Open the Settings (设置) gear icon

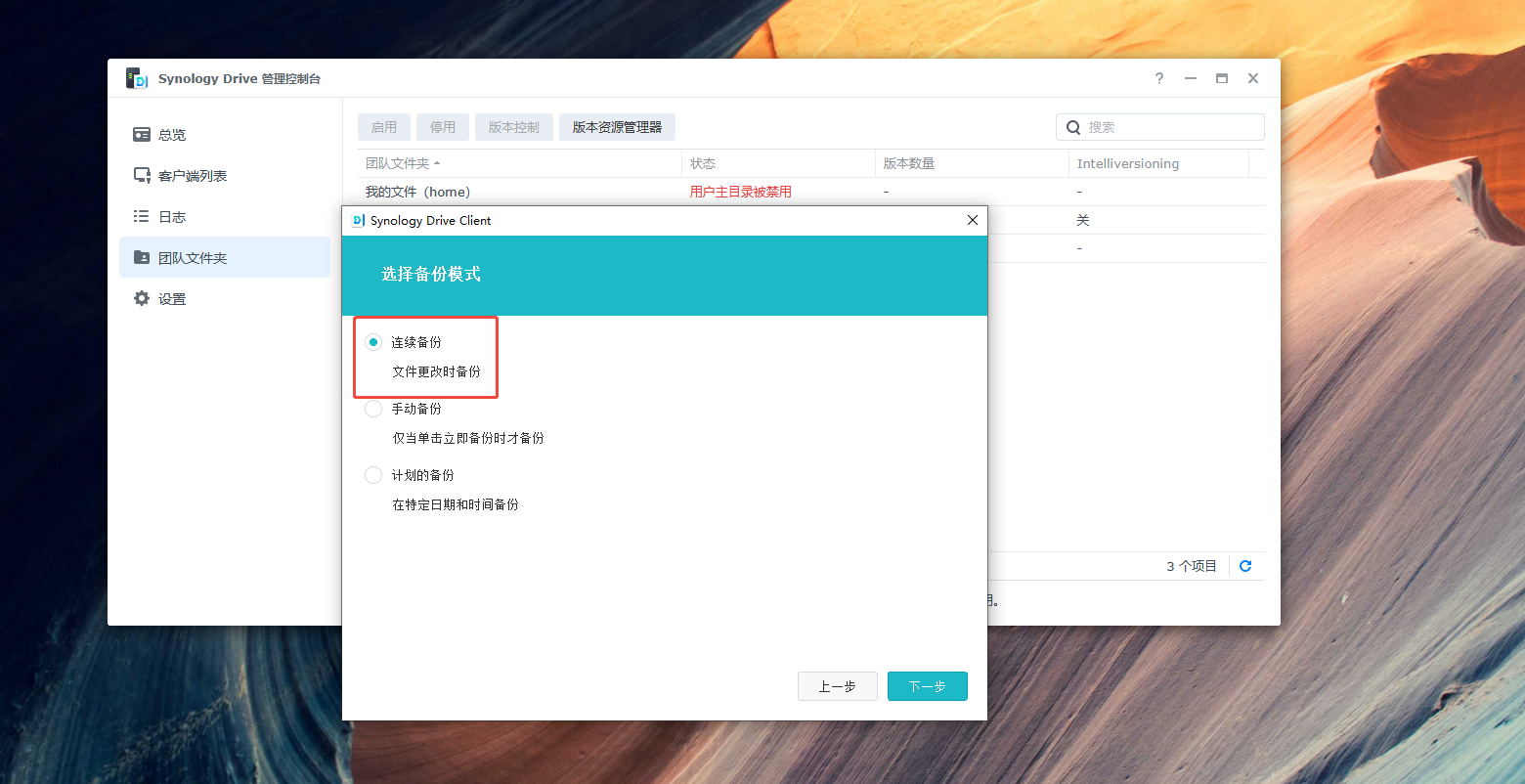coord(142,299)
